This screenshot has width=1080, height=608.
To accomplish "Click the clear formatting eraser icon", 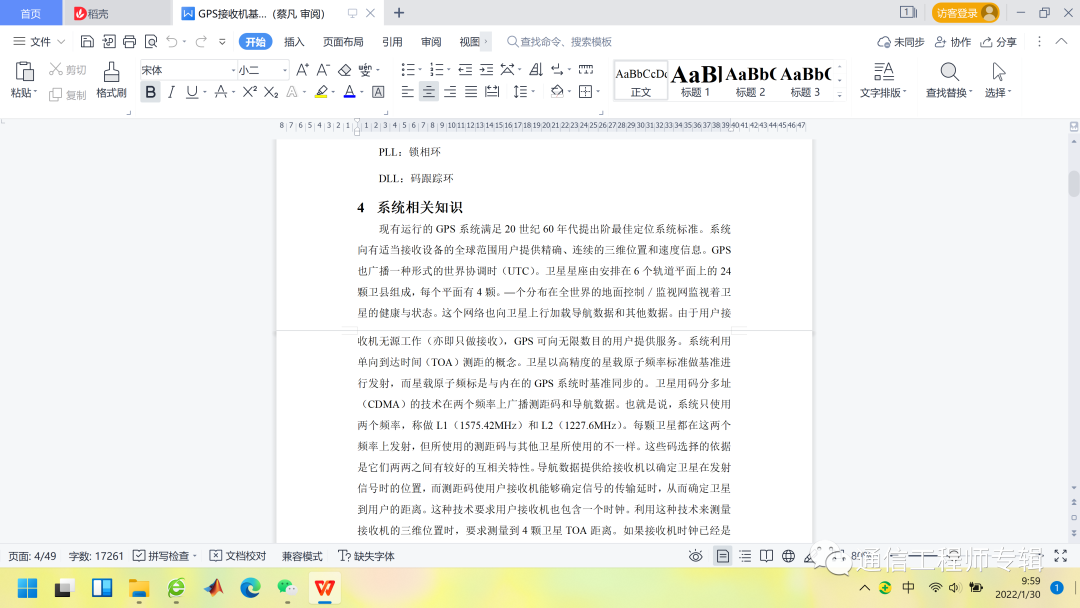I will click(x=344, y=70).
